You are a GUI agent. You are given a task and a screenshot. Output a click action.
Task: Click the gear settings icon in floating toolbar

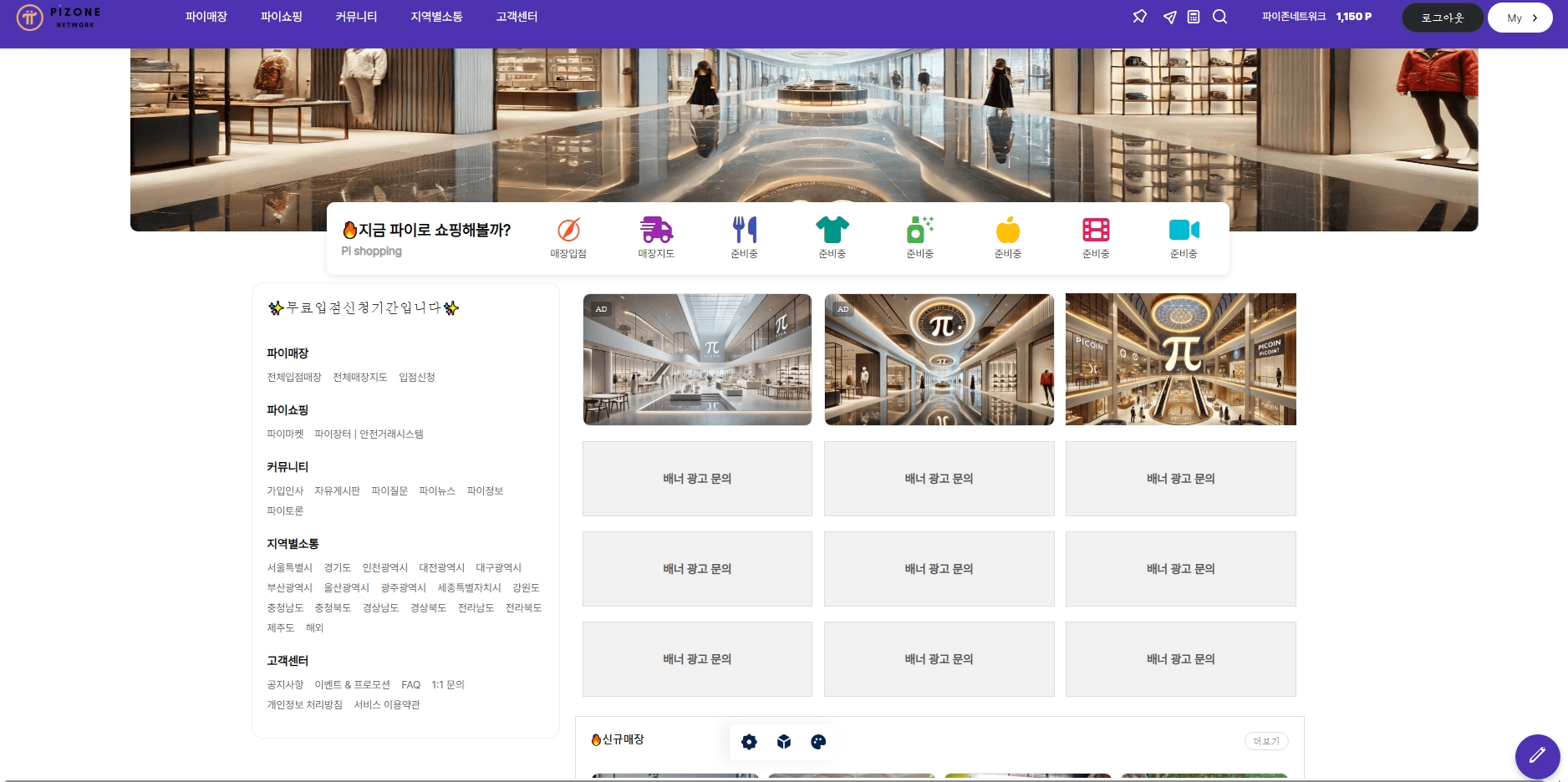tap(749, 742)
